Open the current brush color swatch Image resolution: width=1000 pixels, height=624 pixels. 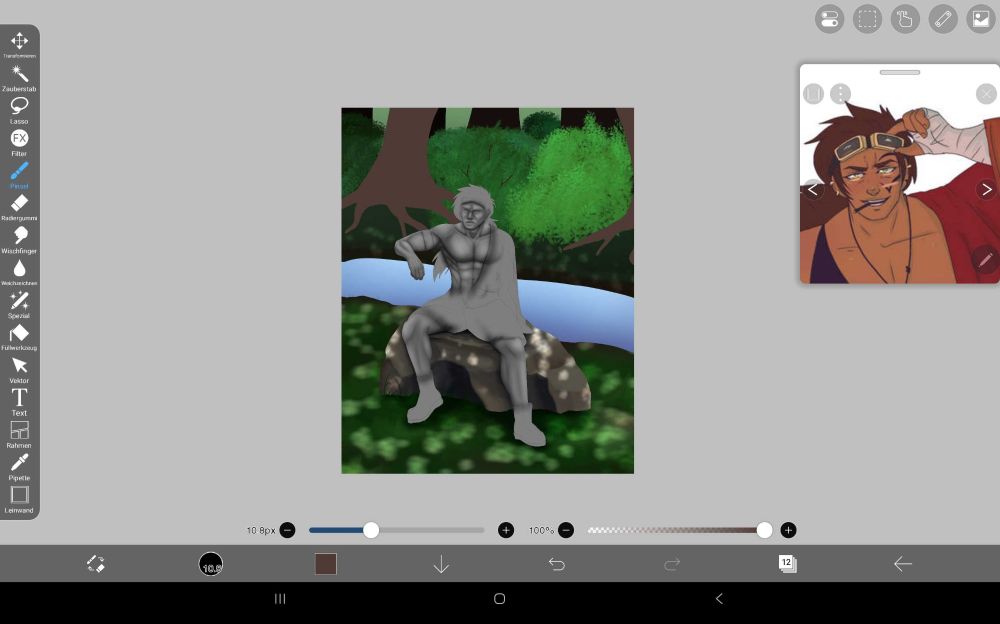point(325,564)
